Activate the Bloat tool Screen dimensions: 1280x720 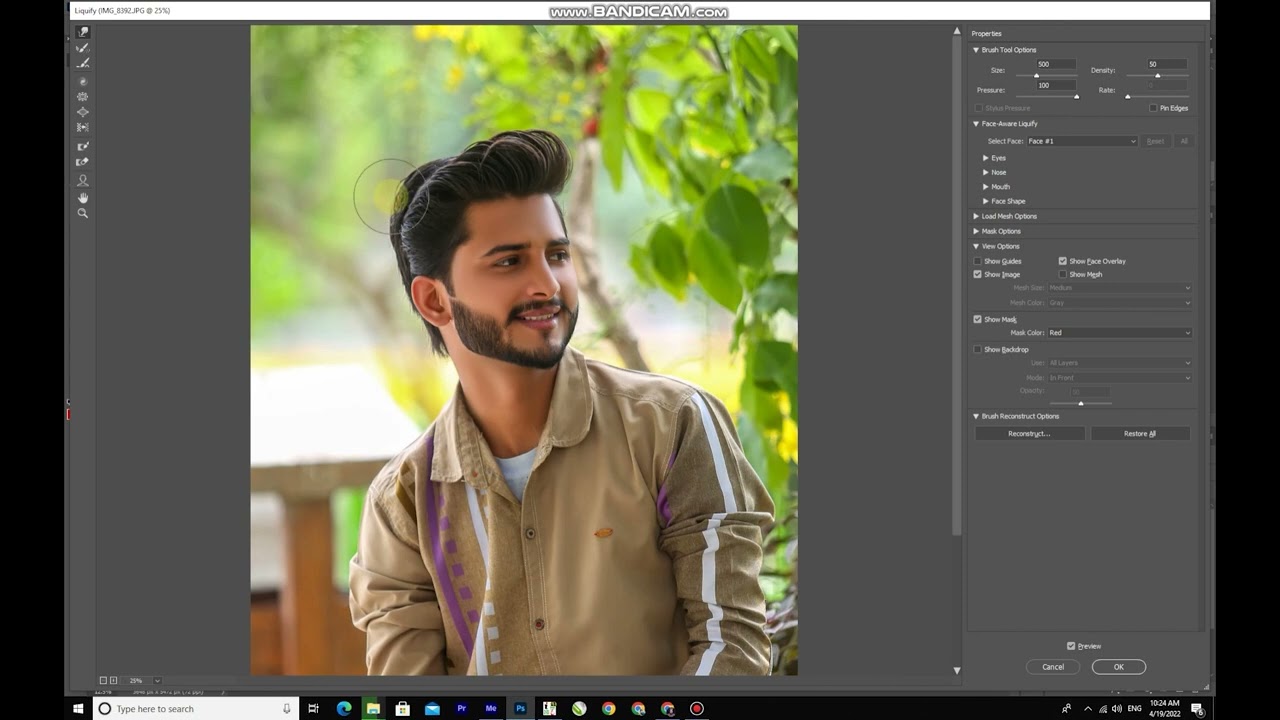(x=83, y=112)
